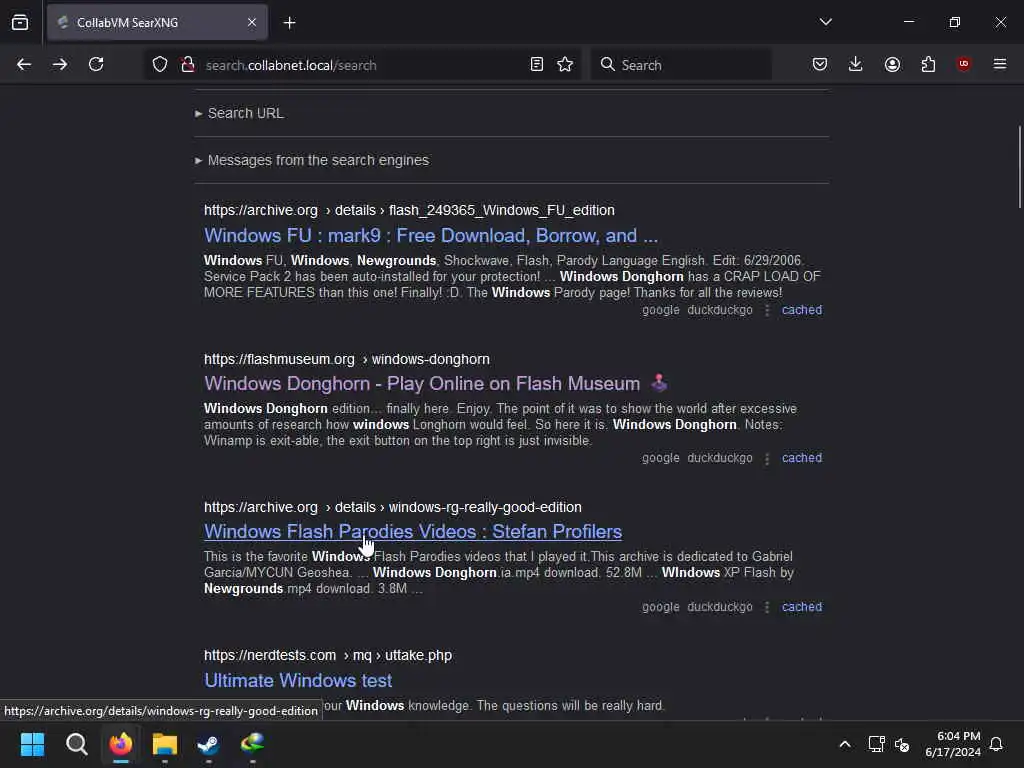Click archive.org windows-rg-really-good-edition URL text
Viewport: 1024px width, 768px height.
point(392,507)
